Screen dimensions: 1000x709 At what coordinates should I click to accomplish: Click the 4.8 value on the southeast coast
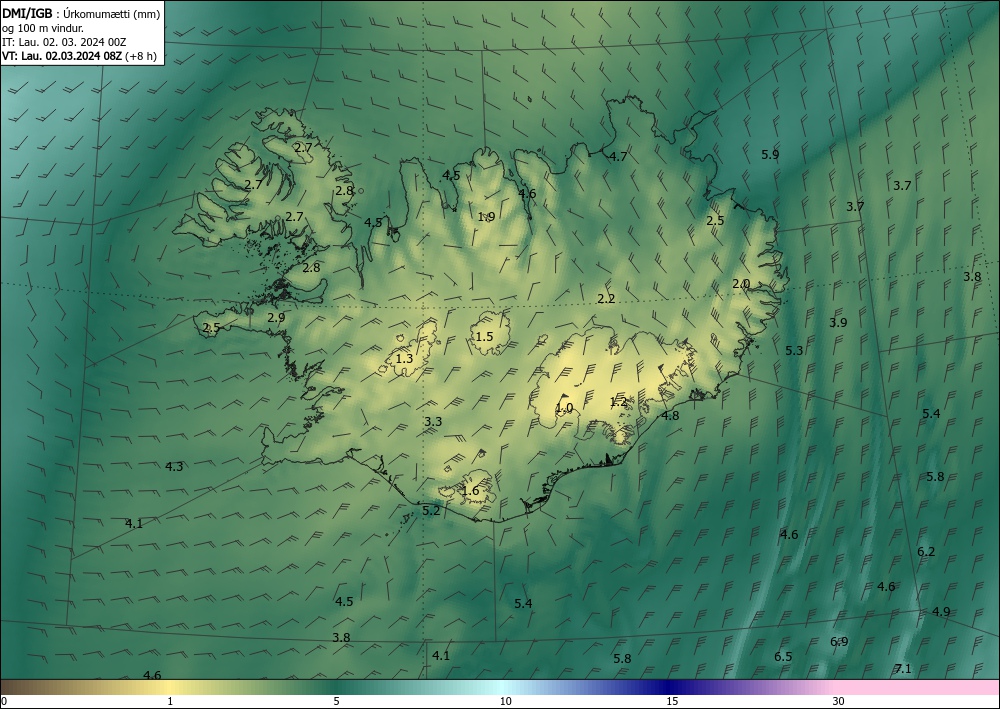[x=670, y=416]
